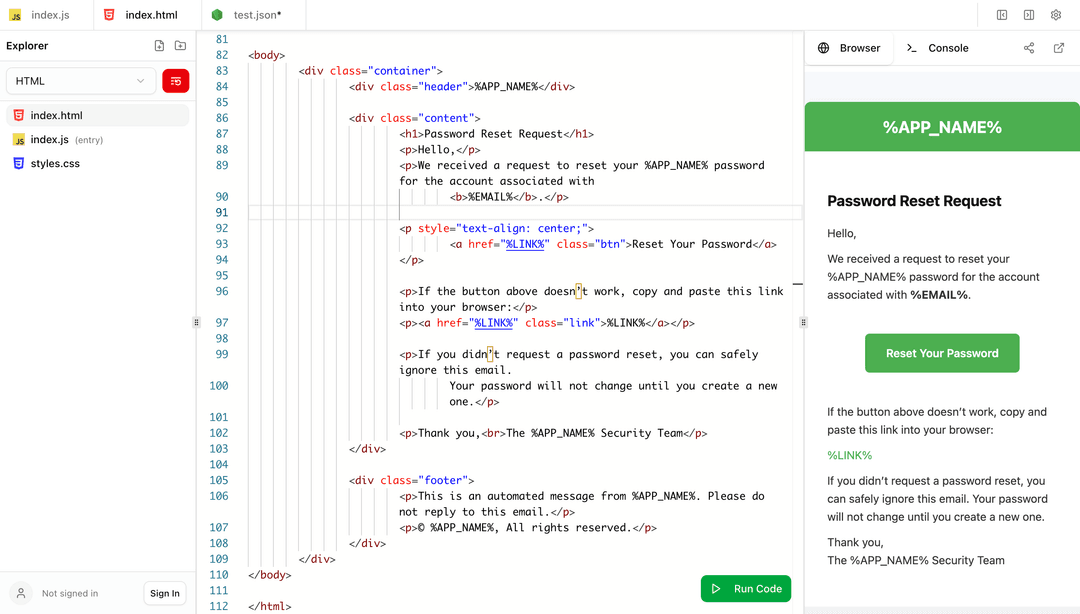
Task: Click the new file icon in Explorer
Action: 159,46
